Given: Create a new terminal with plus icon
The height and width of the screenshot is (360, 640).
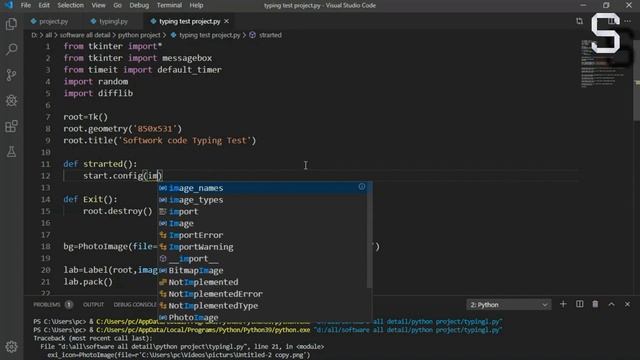Looking at the screenshot, I should click(563, 304).
